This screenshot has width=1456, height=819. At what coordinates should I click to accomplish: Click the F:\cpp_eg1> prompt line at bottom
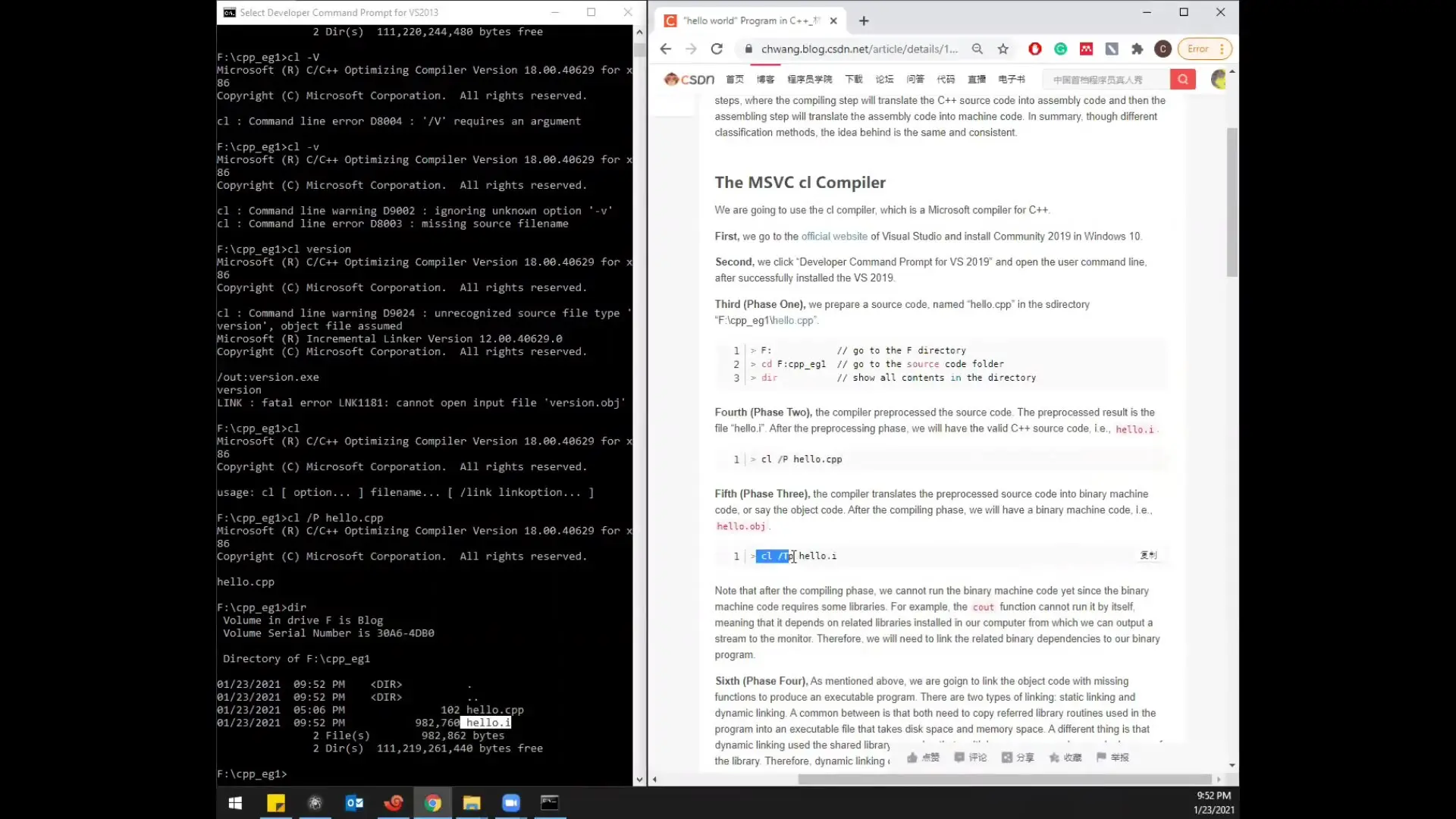pos(252,774)
